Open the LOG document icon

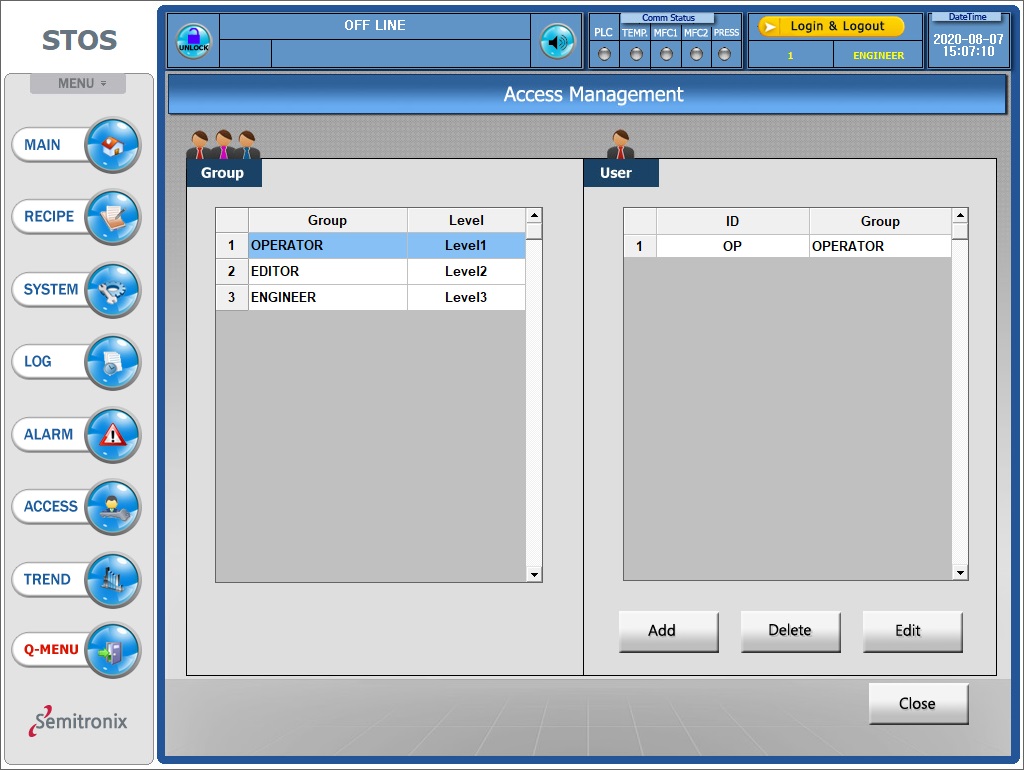pyautogui.click(x=112, y=362)
